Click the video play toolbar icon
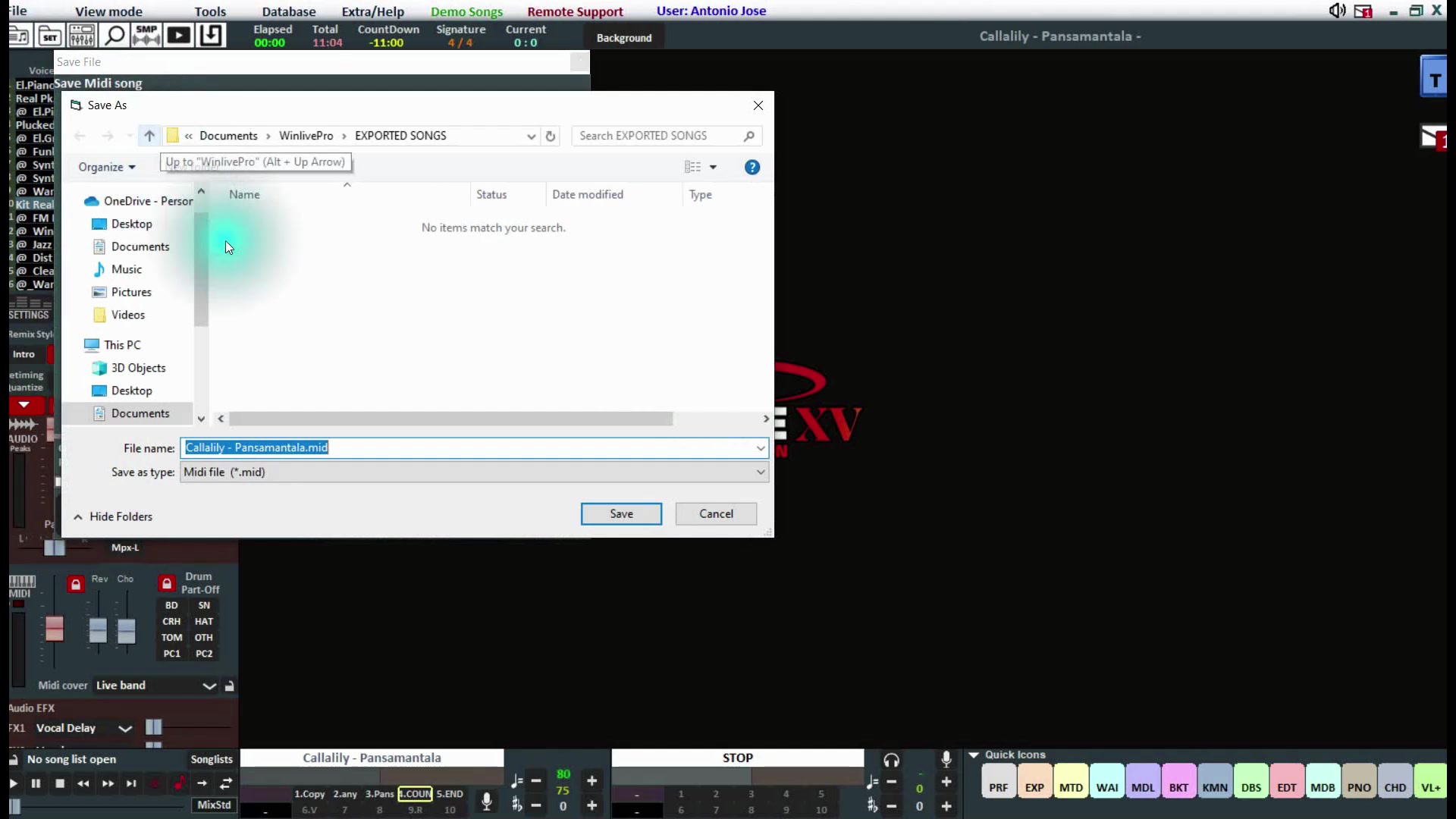 click(x=179, y=36)
